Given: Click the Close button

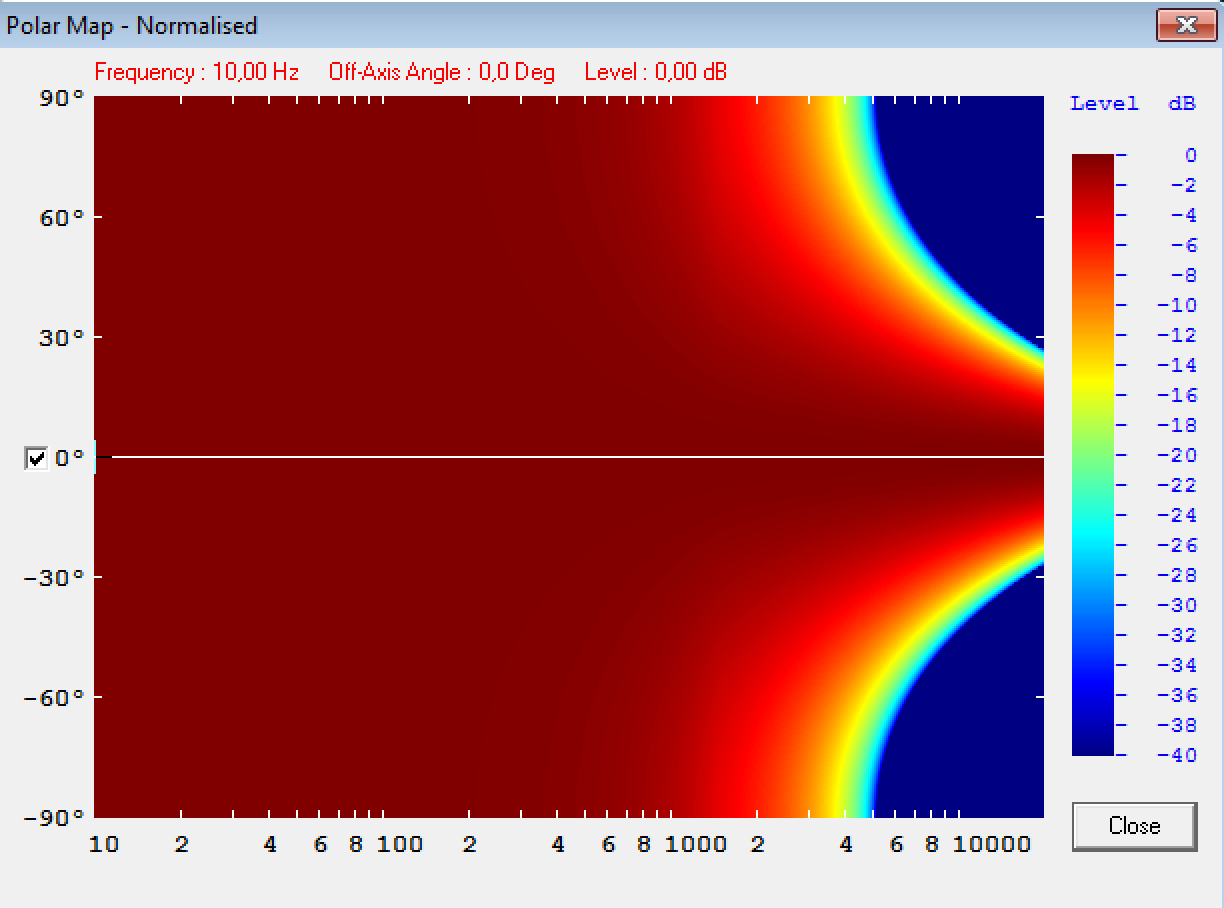Looking at the screenshot, I should click(1134, 826).
